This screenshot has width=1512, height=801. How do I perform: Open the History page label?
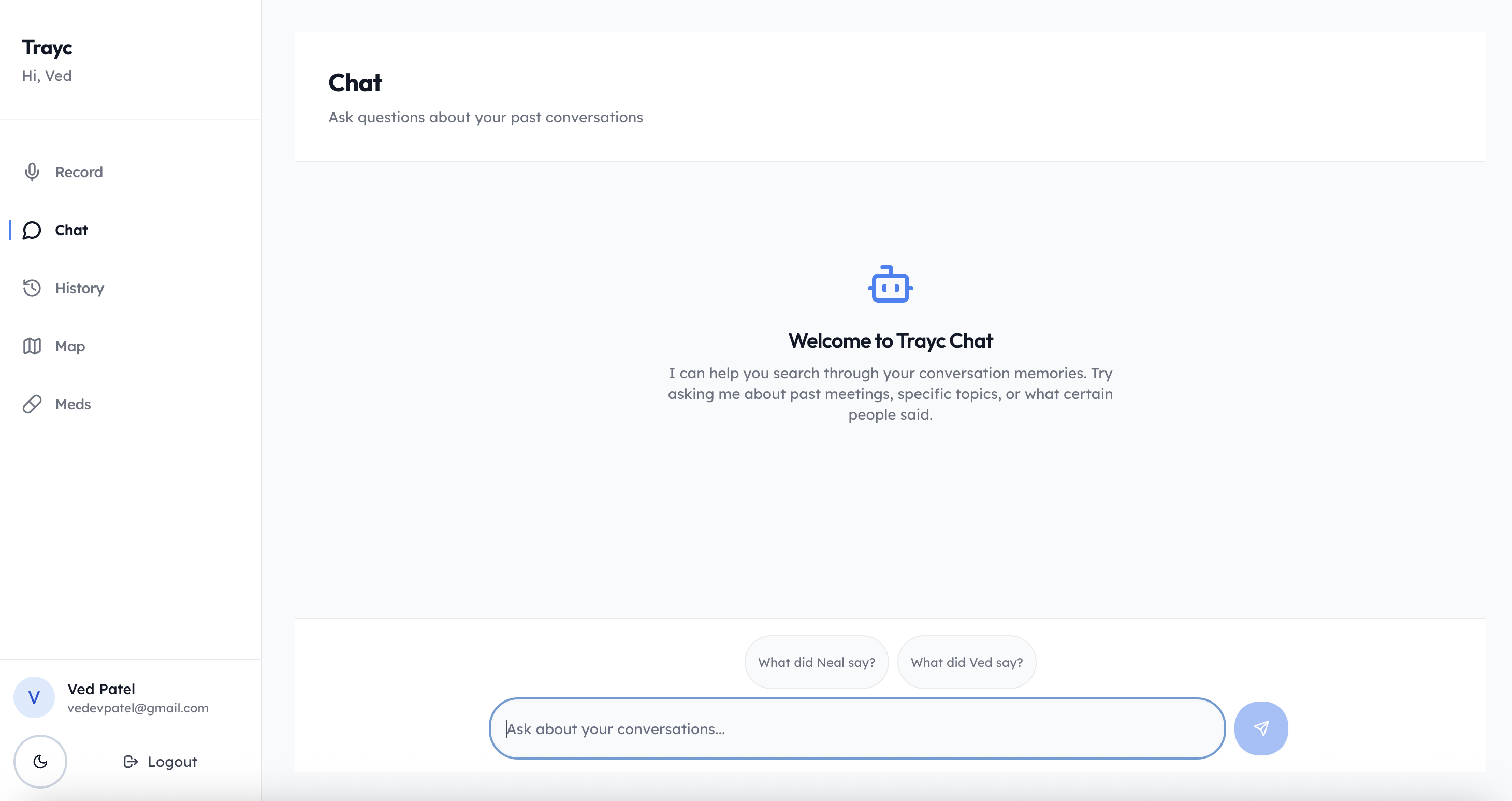click(79, 288)
